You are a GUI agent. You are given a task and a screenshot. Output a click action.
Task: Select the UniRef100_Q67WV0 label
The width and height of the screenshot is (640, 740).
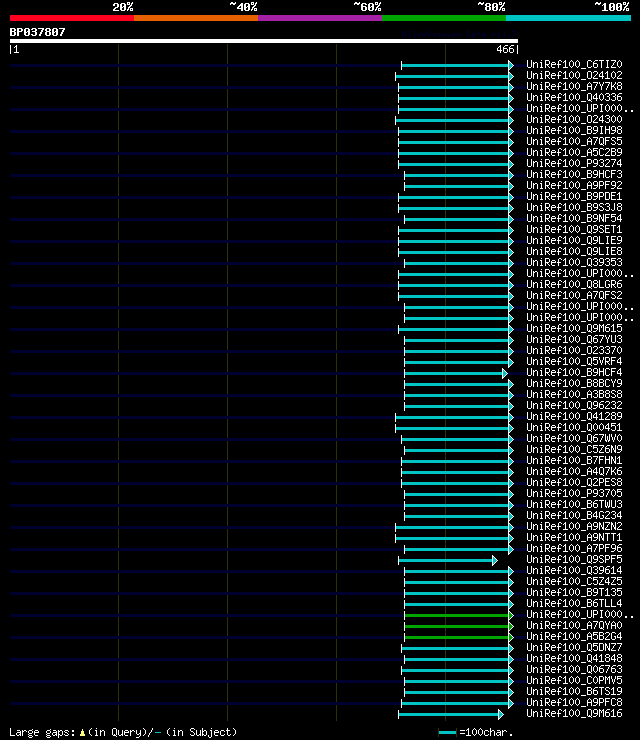(574, 438)
